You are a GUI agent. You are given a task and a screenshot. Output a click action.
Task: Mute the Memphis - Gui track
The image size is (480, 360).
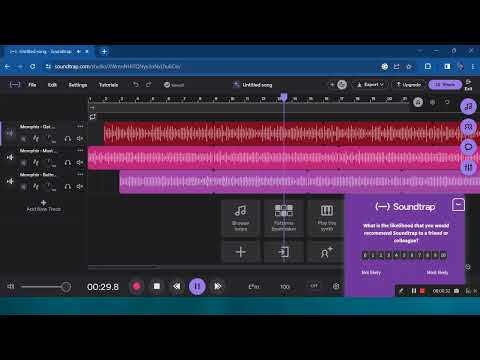[80, 138]
